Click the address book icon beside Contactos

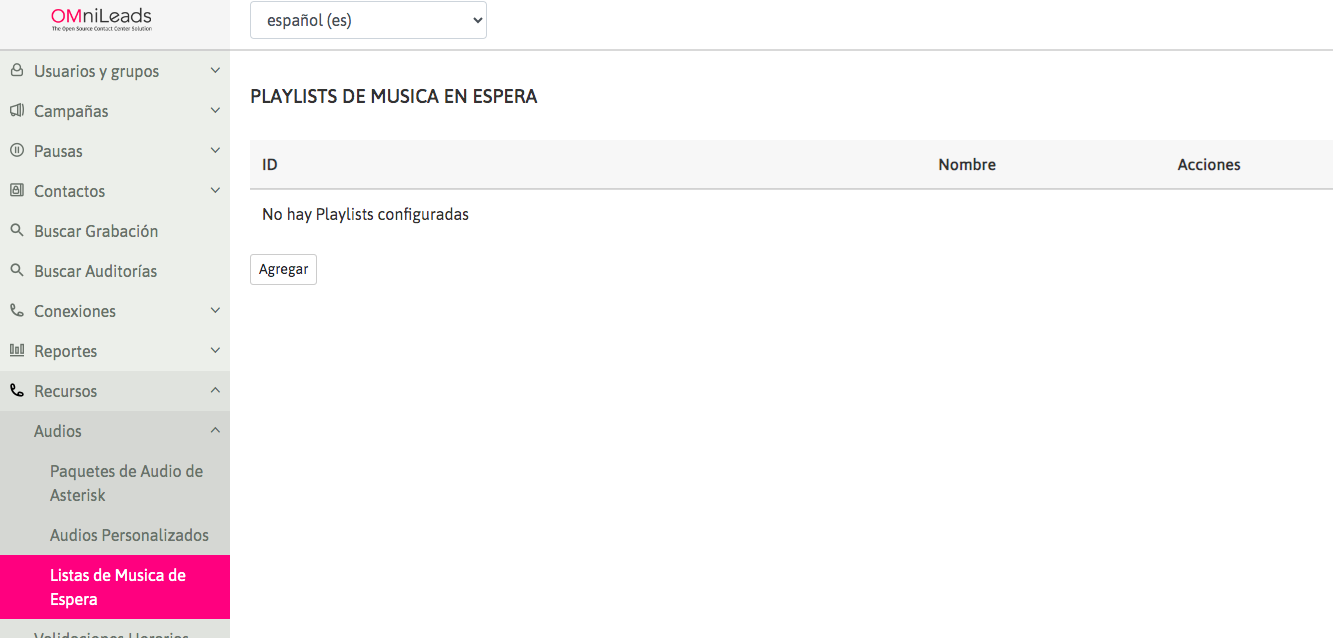click(17, 191)
